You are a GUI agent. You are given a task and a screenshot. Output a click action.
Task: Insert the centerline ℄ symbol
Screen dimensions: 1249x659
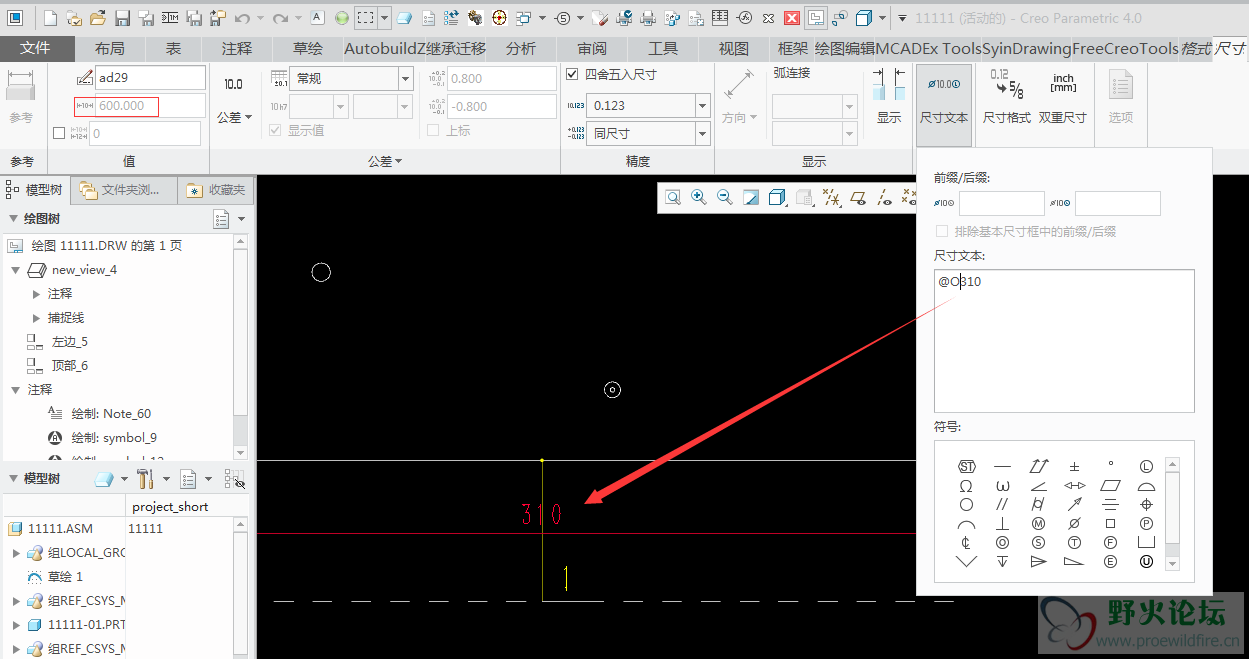[x=966, y=543]
